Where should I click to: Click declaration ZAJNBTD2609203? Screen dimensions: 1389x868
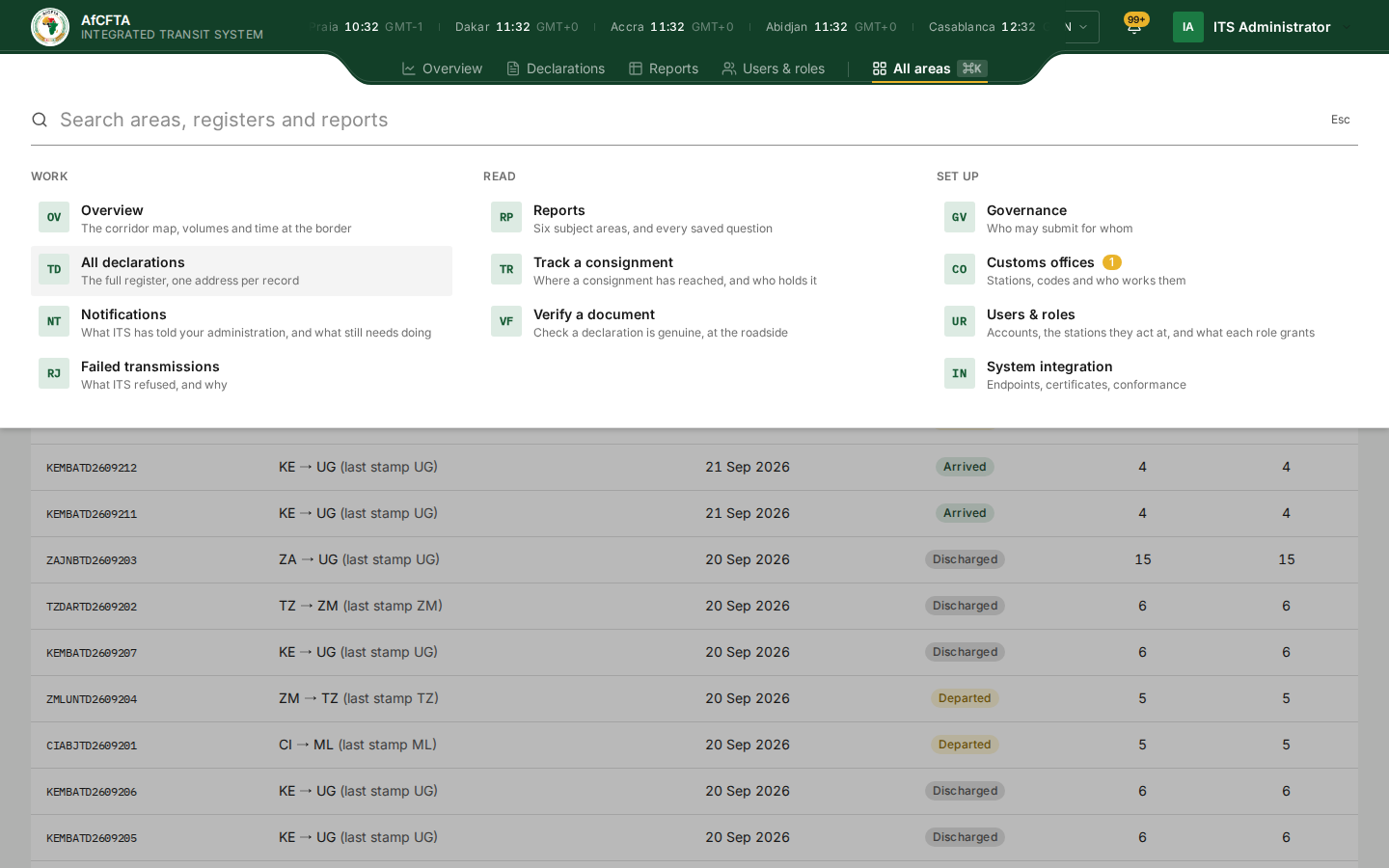pyautogui.click(x=92, y=560)
